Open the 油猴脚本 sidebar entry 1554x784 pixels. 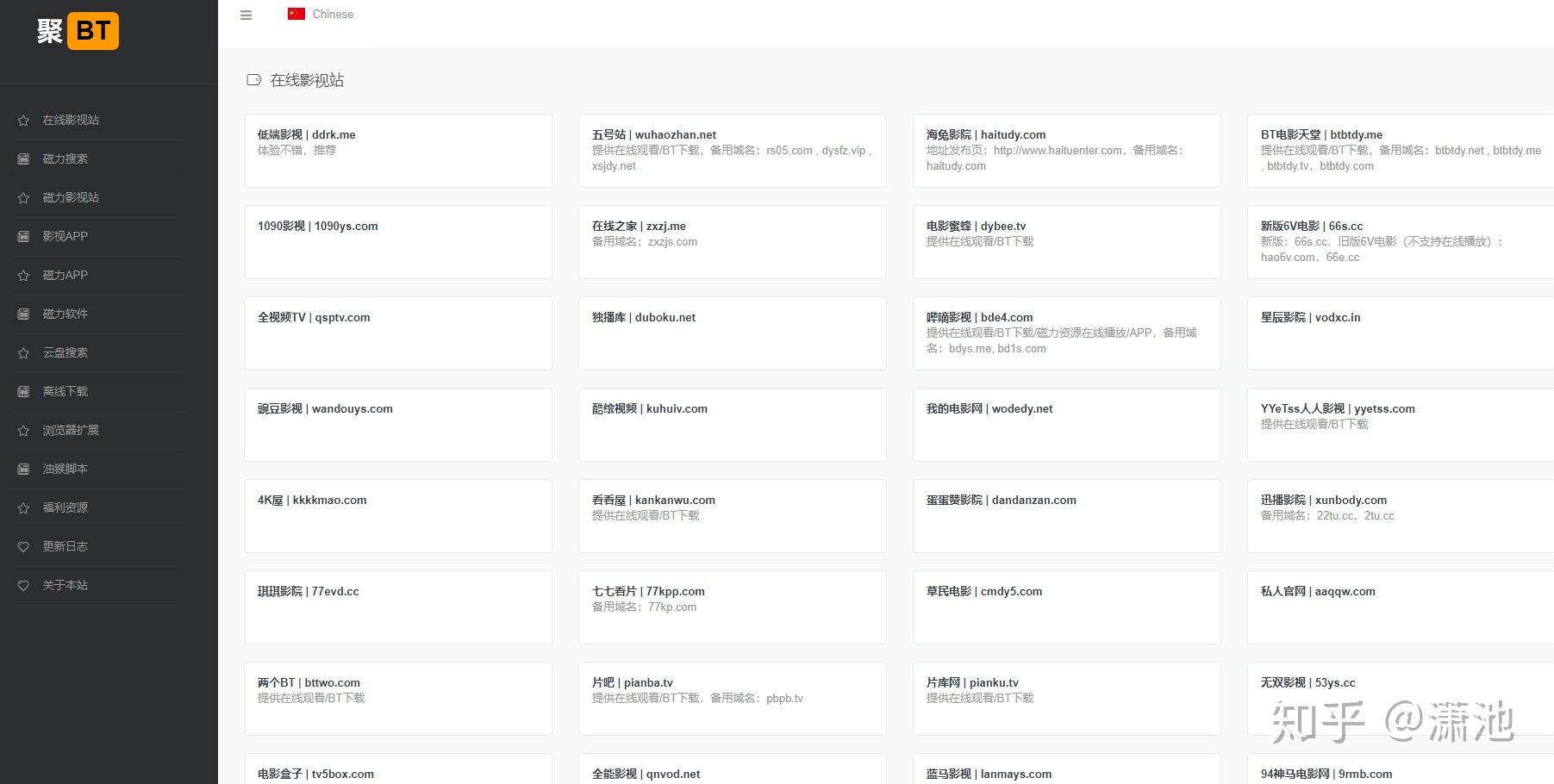point(66,469)
